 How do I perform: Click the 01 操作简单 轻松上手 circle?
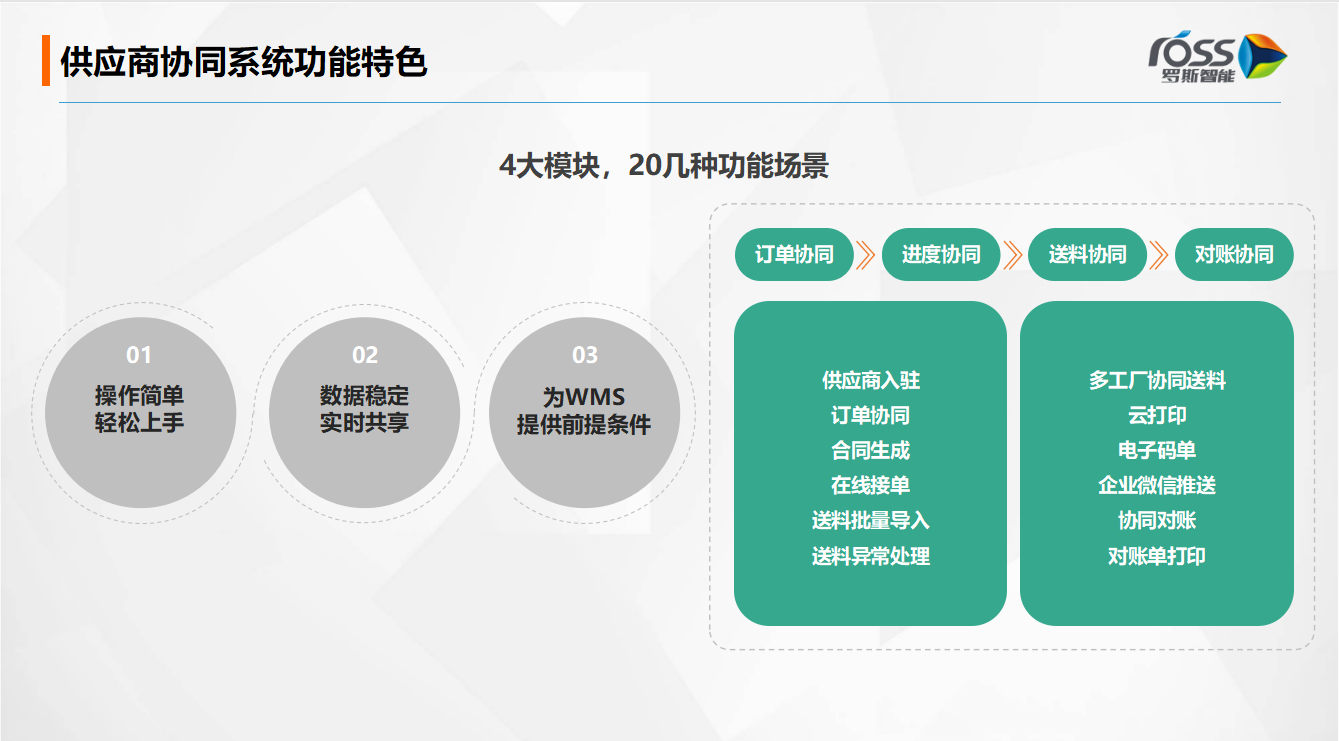point(140,412)
